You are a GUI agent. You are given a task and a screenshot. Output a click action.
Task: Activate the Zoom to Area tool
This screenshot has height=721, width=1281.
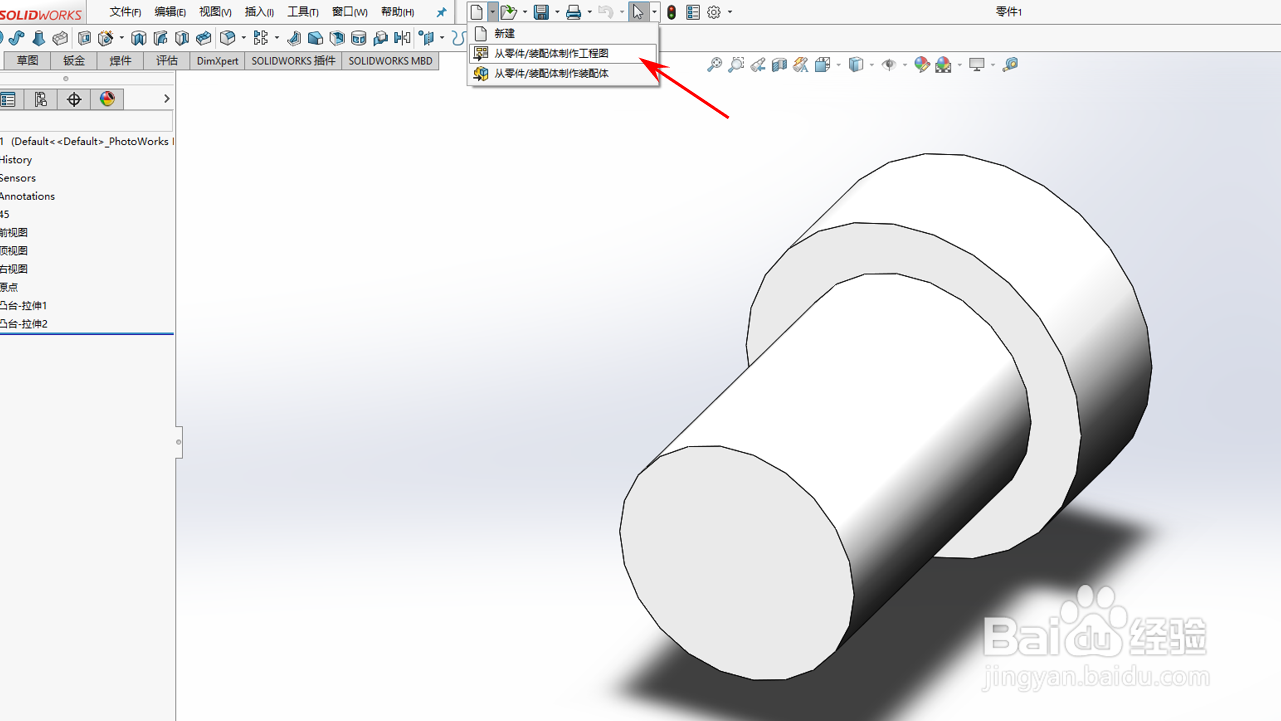point(735,64)
